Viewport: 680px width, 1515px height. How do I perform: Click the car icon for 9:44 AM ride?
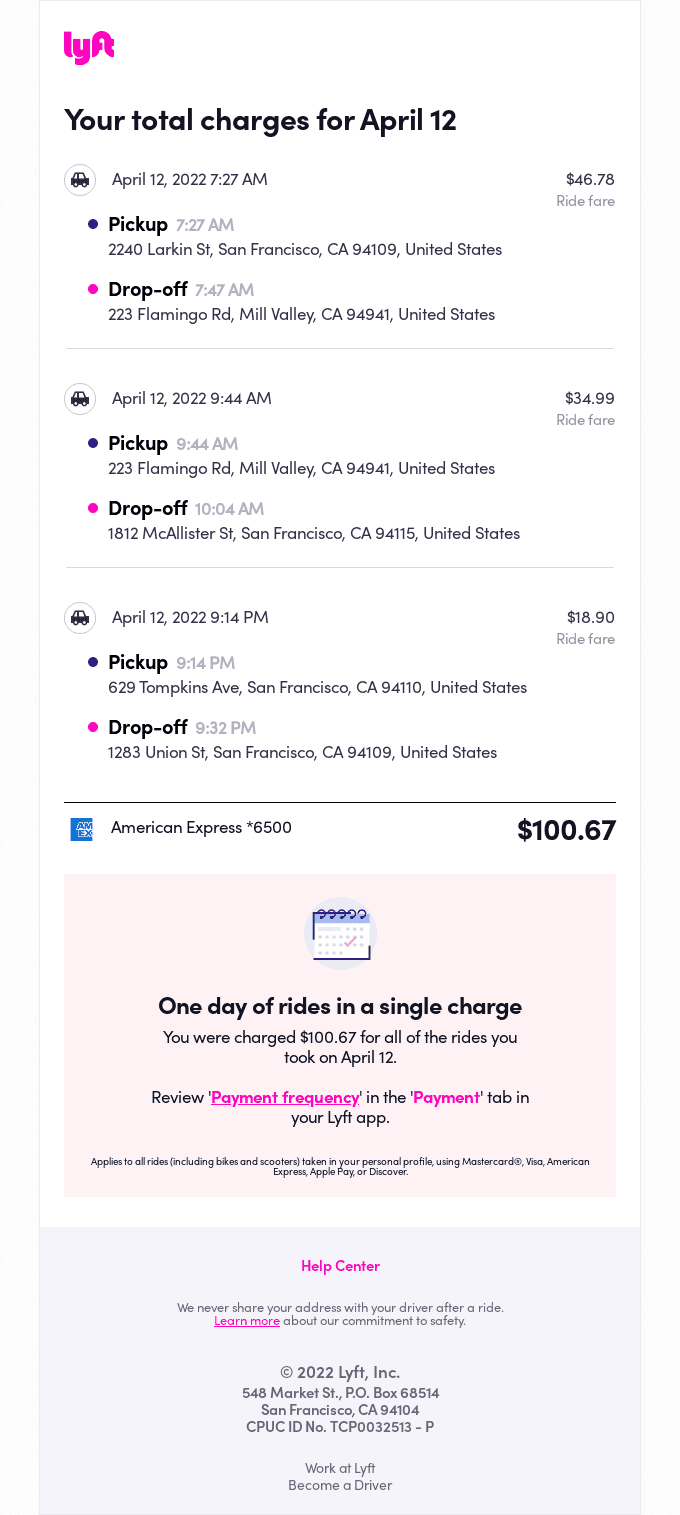(80, 399)
